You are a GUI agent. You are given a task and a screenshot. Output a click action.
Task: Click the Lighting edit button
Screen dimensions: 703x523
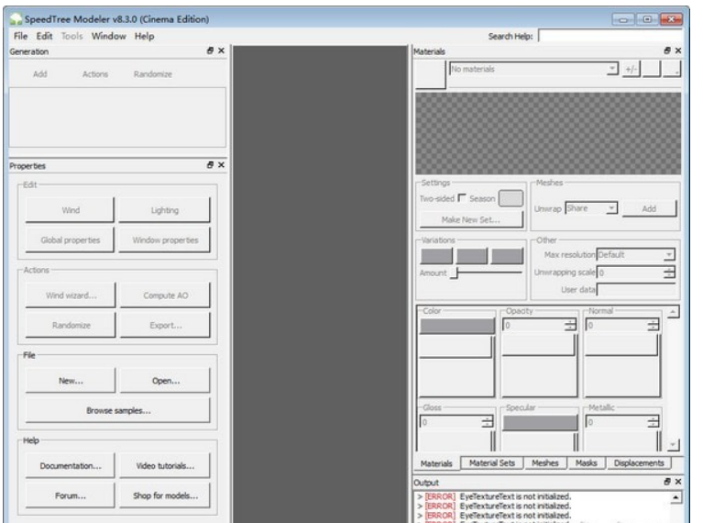click(165, 210)
